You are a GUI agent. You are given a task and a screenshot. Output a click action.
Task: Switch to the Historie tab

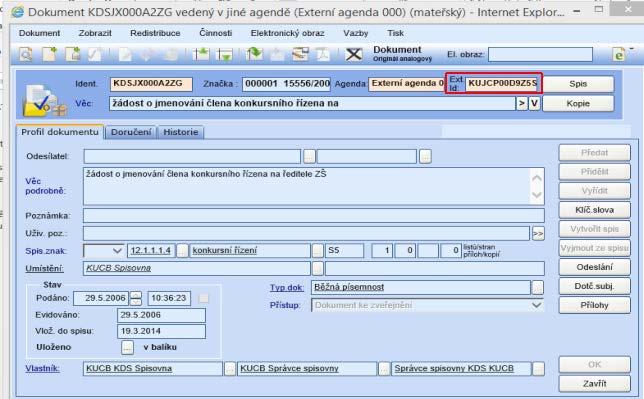point(181,132)
